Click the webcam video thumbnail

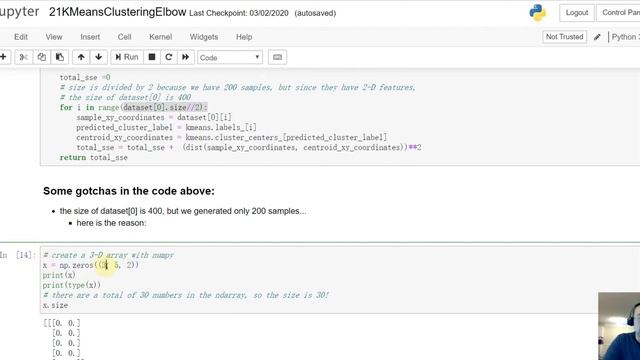(x=619, y=326)
